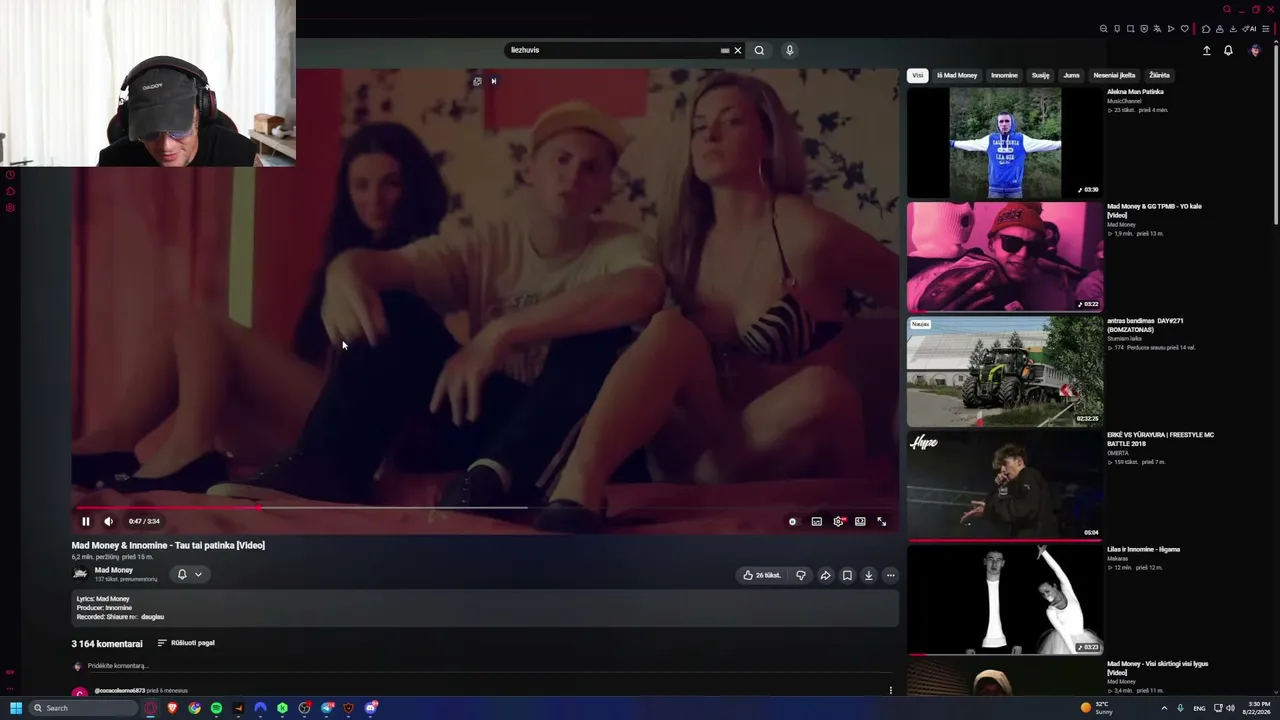Open more actions menu under video

[x=890, y=575]
